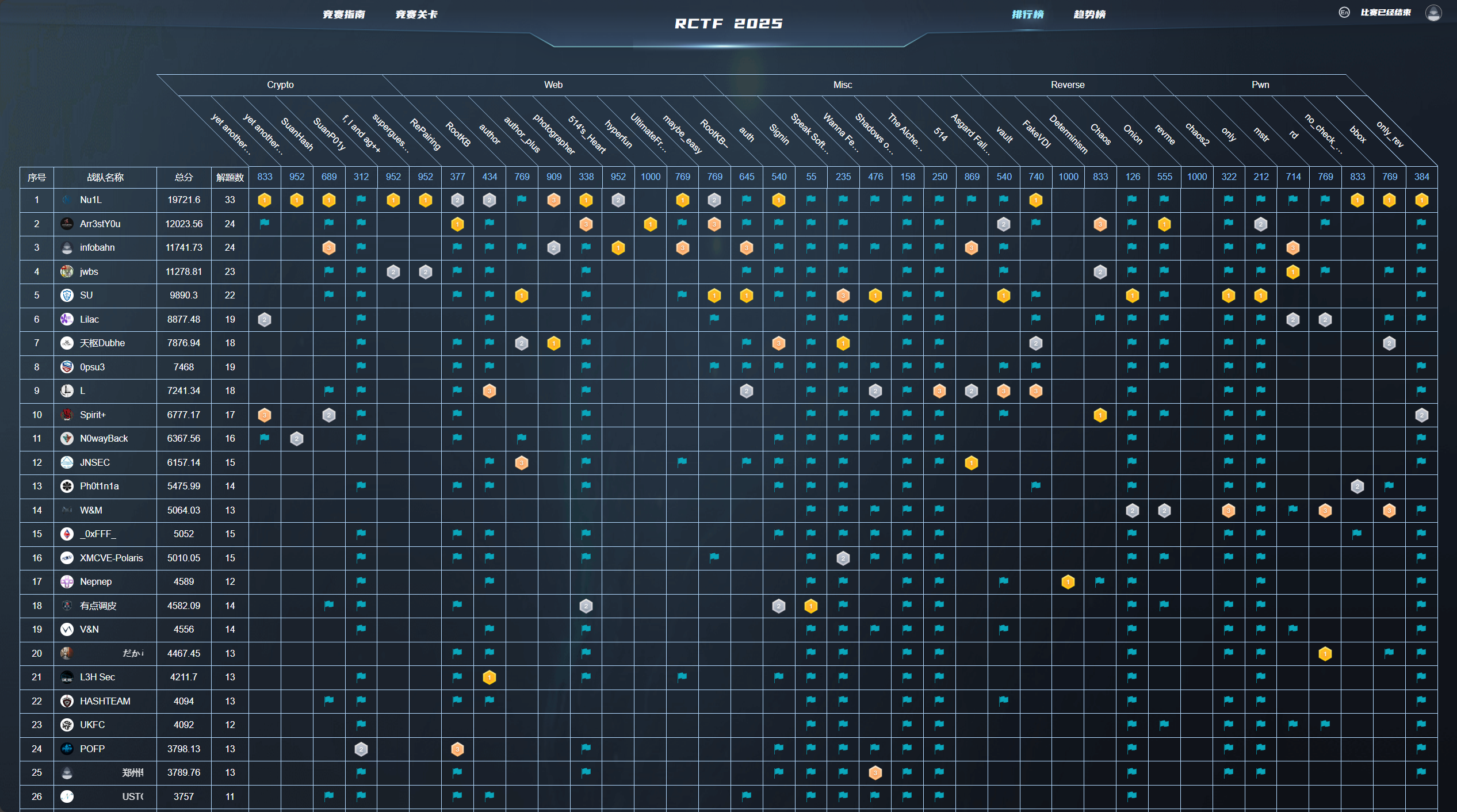
Task: Open the 排行榜 ranking tab
Action: [1027, 14]
